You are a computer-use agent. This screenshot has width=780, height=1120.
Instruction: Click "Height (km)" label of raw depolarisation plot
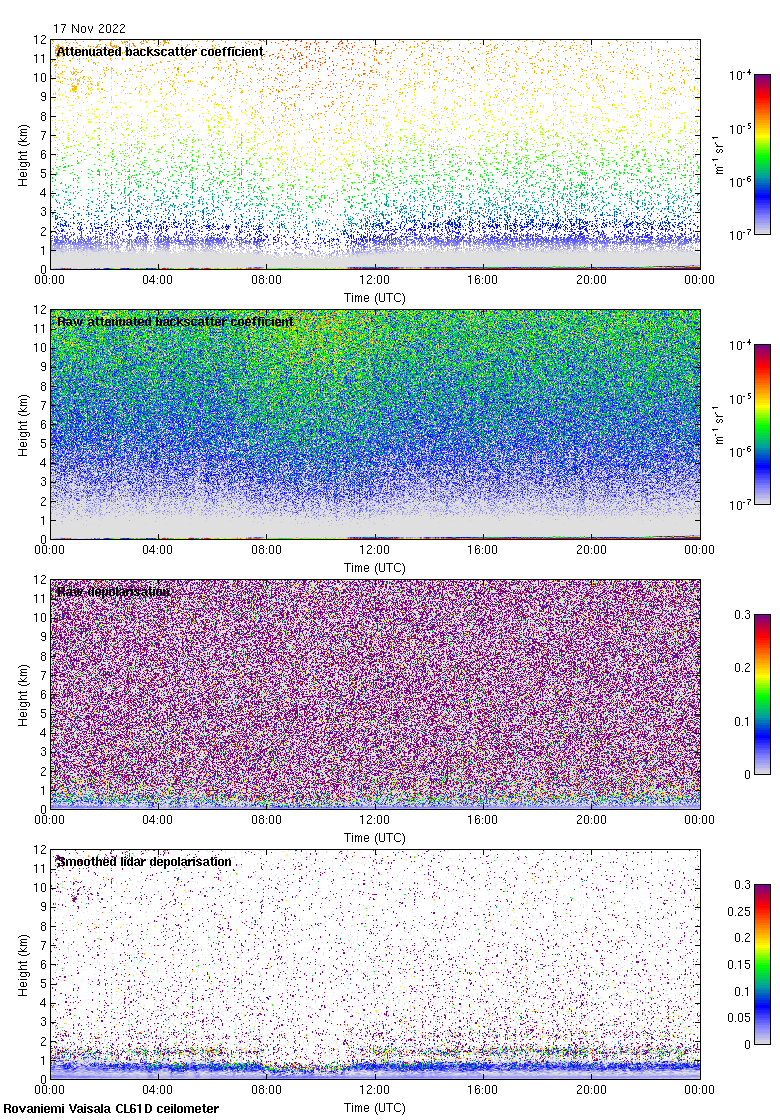point(23,694)
